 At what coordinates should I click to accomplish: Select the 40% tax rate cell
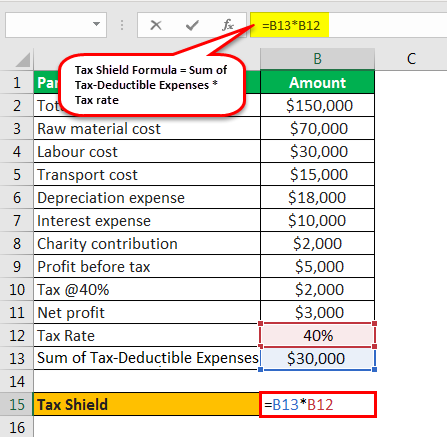click(317, 335)
